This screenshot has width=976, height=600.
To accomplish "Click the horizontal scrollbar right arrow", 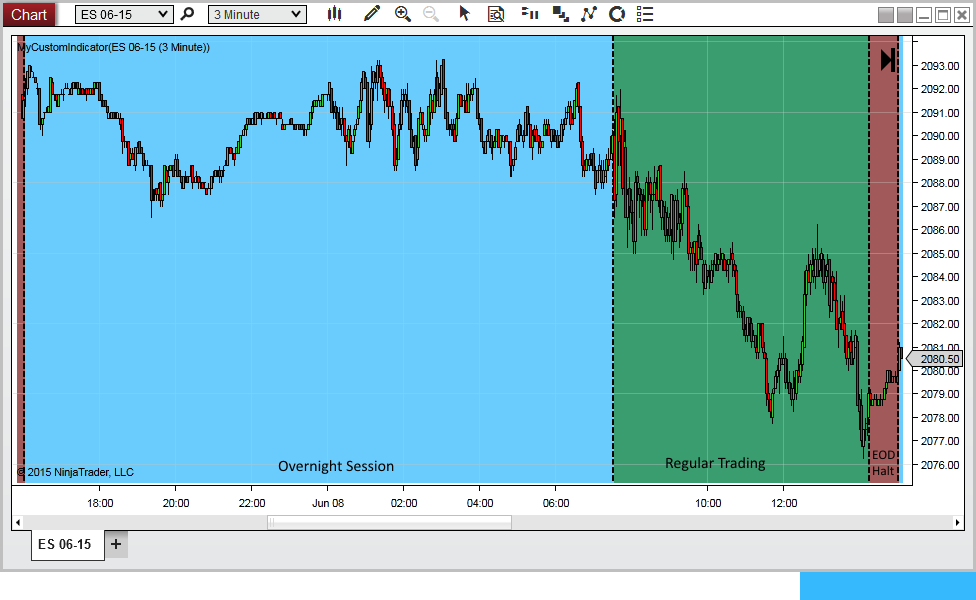I will (957, 523).
